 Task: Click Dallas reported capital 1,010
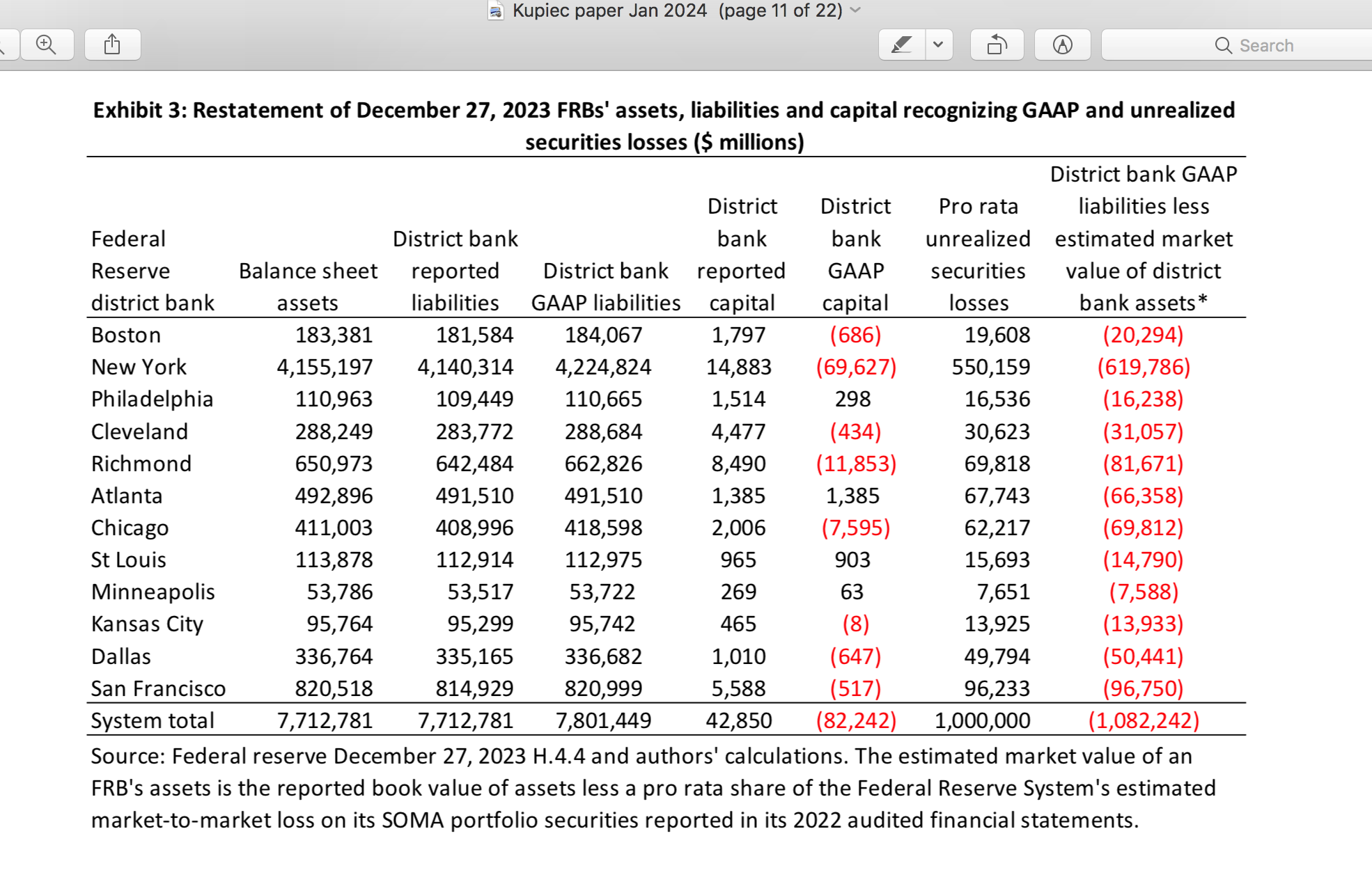coord(738,656)
